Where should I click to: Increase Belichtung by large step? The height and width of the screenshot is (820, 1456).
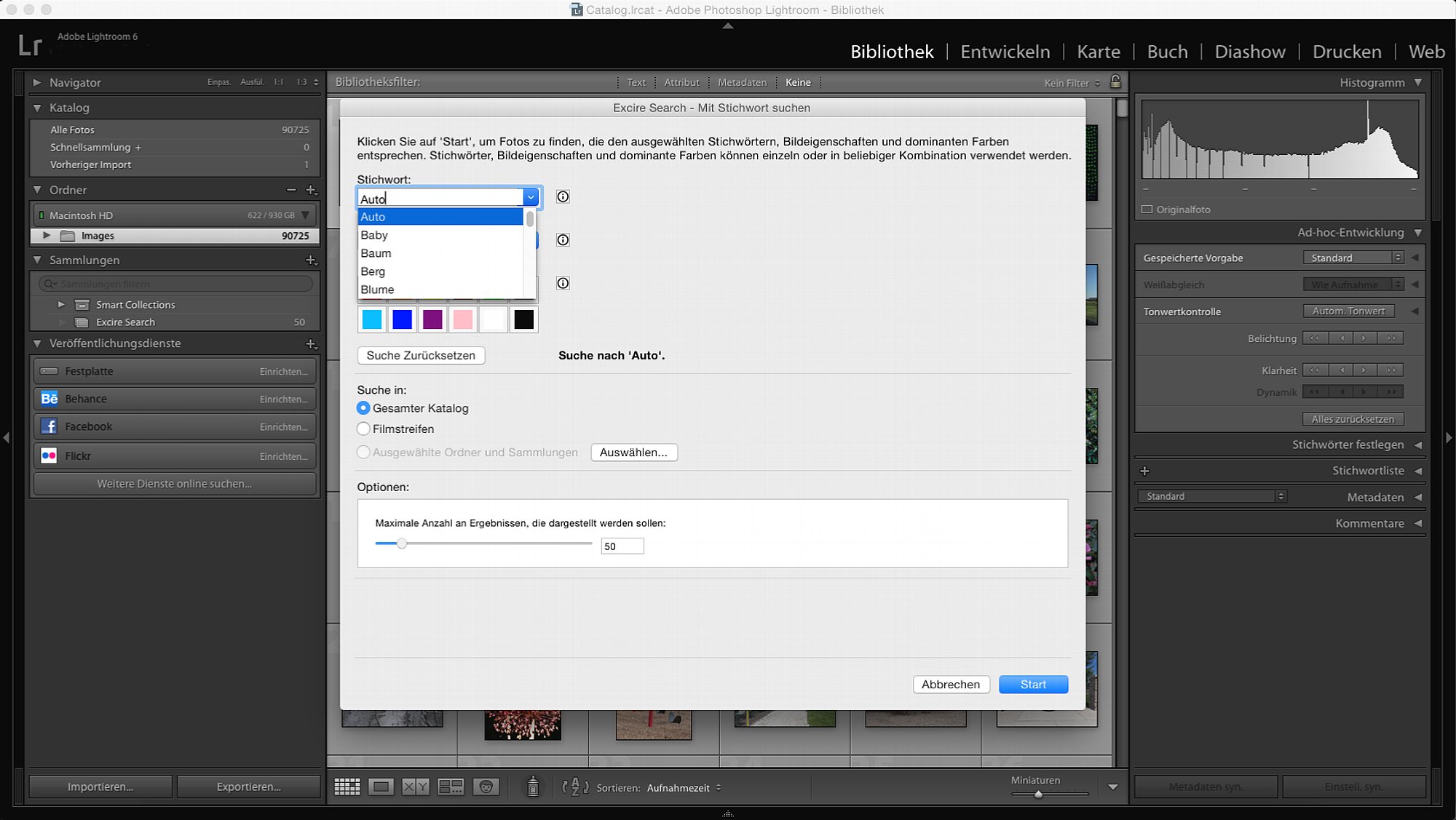pos(1391,338)
